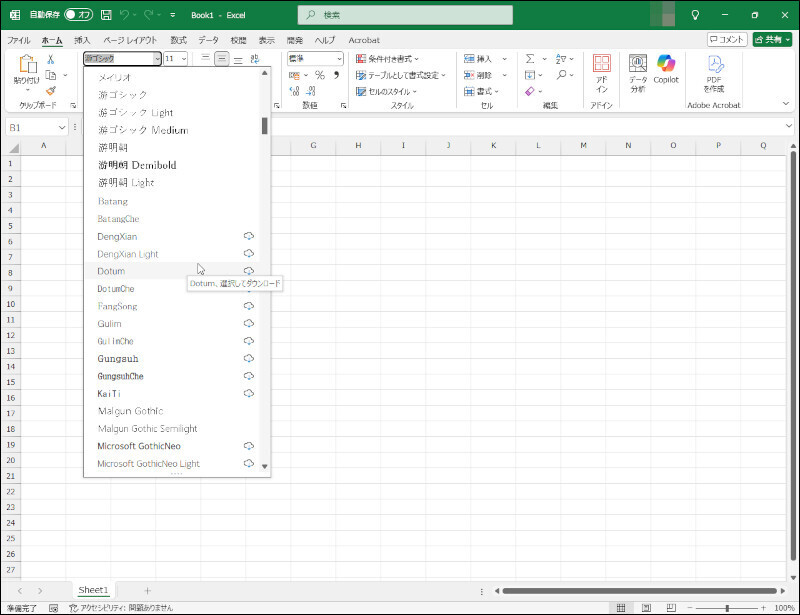Click the Cut scissors icon
The image size is (800, 615).
point(51,59)
